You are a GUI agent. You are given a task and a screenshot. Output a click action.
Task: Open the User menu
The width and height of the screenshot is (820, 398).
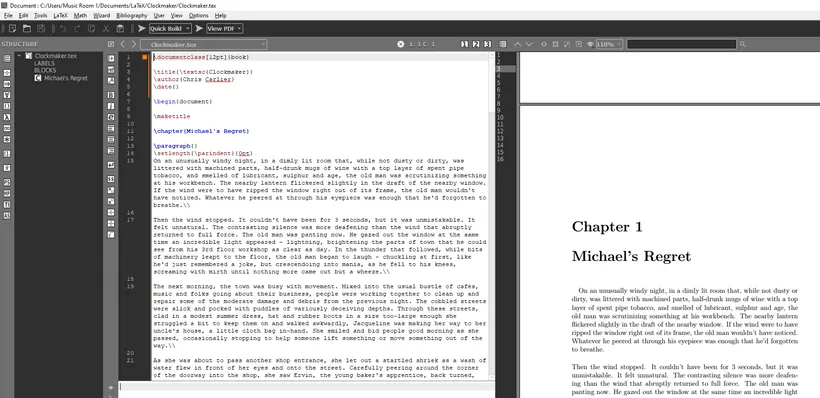[x=159, y=16]
